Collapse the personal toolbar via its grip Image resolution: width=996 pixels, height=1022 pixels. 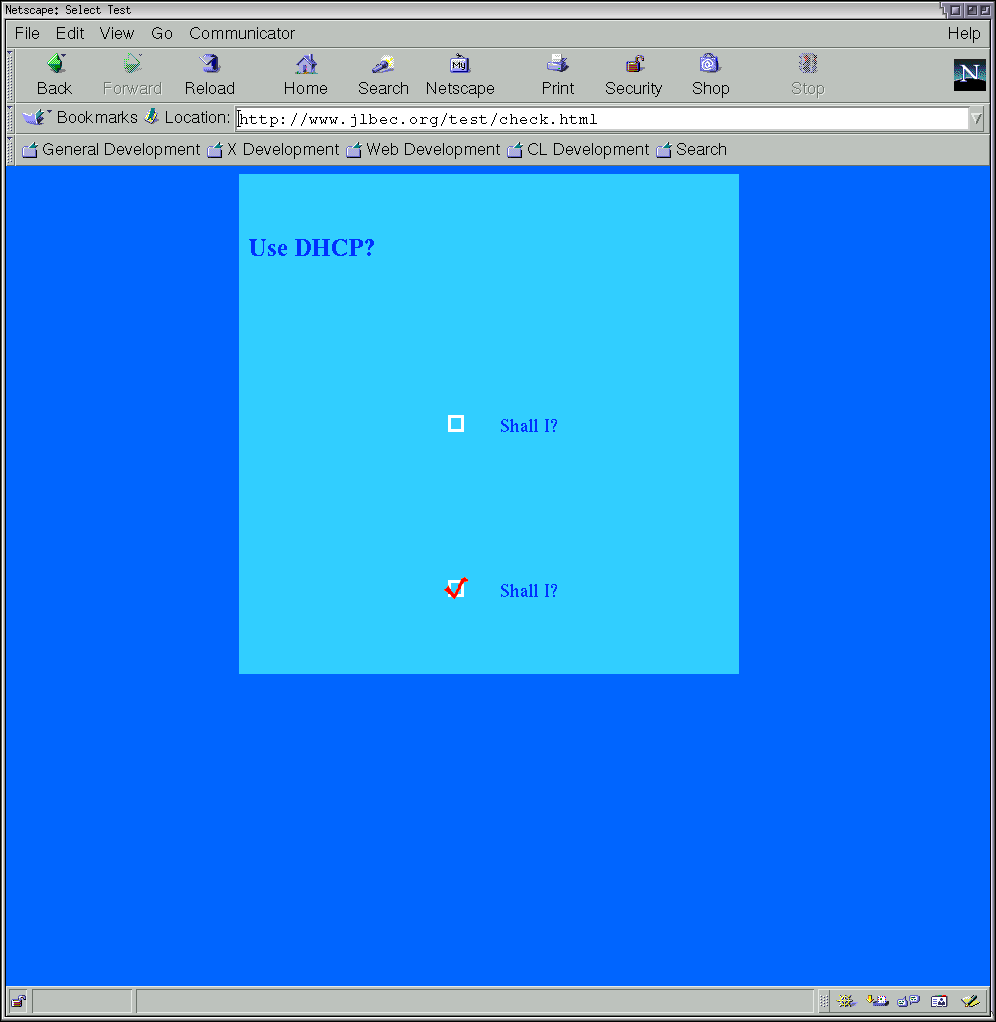click(x=10, y=150)
